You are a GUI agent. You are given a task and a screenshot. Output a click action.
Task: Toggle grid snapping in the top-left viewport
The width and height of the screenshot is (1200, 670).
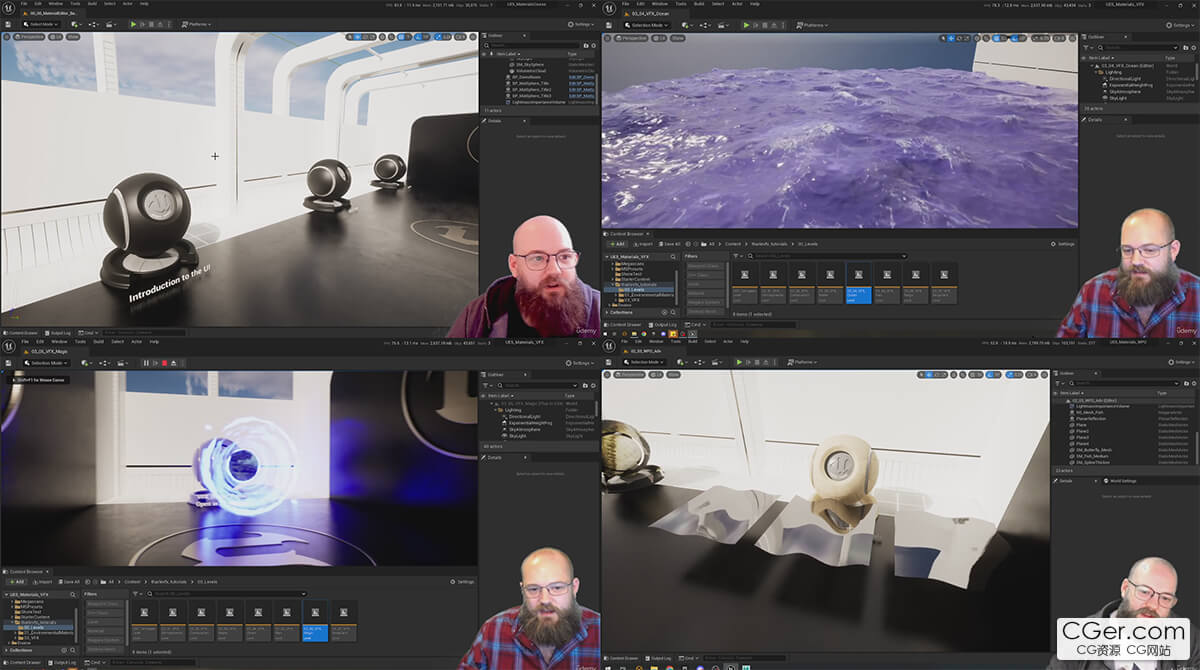[403, 37]
